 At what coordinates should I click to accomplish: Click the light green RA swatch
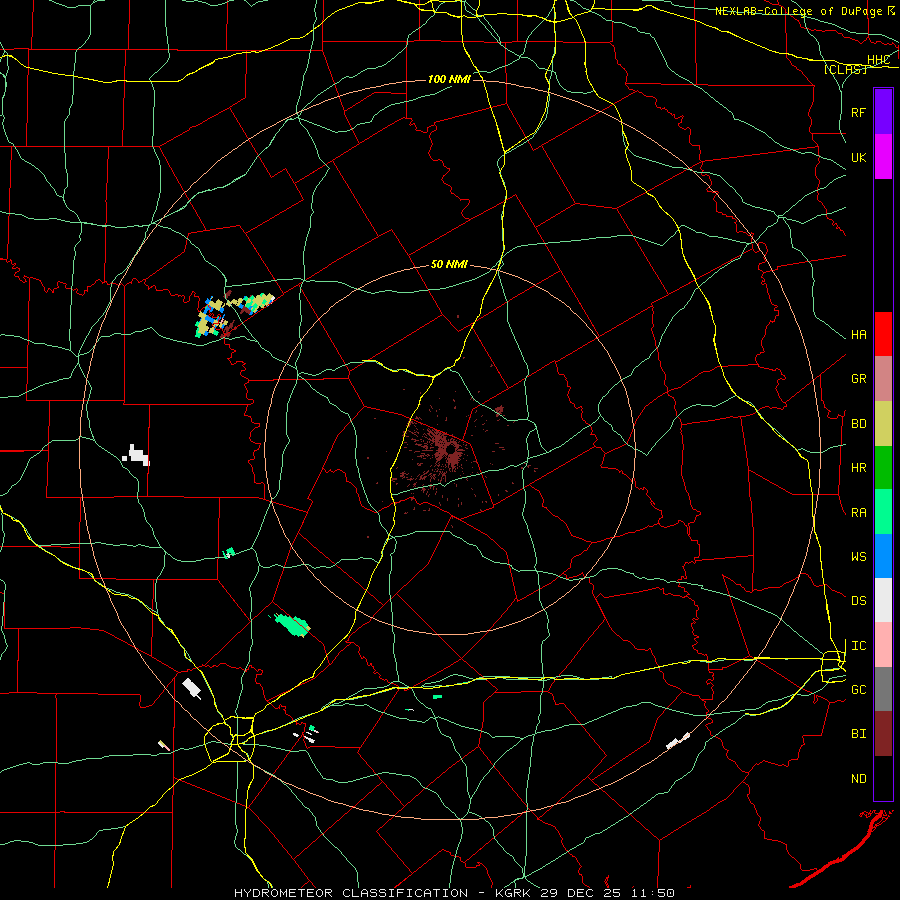(883, 512)
